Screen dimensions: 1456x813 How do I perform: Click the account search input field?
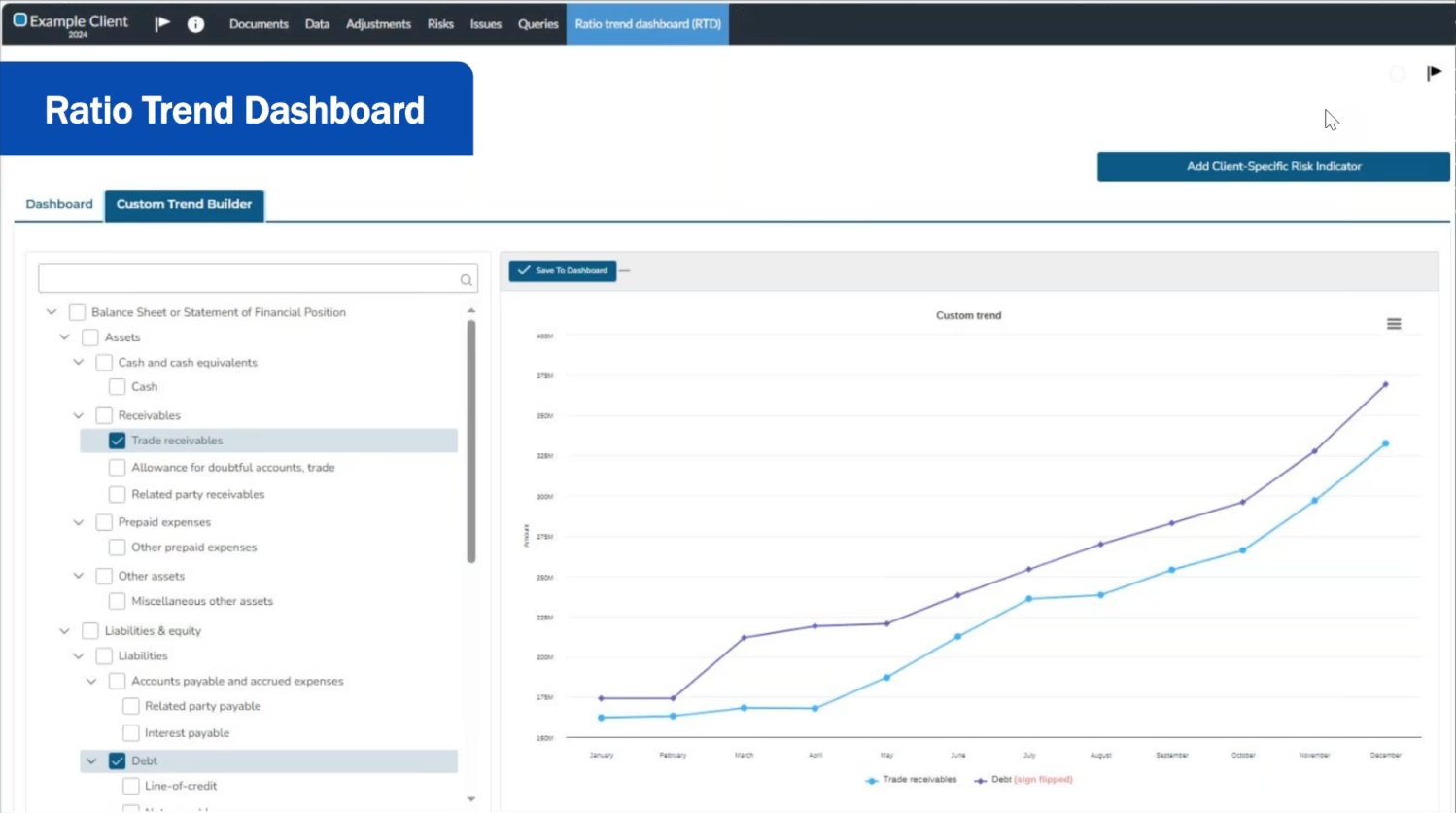(248, 278)
